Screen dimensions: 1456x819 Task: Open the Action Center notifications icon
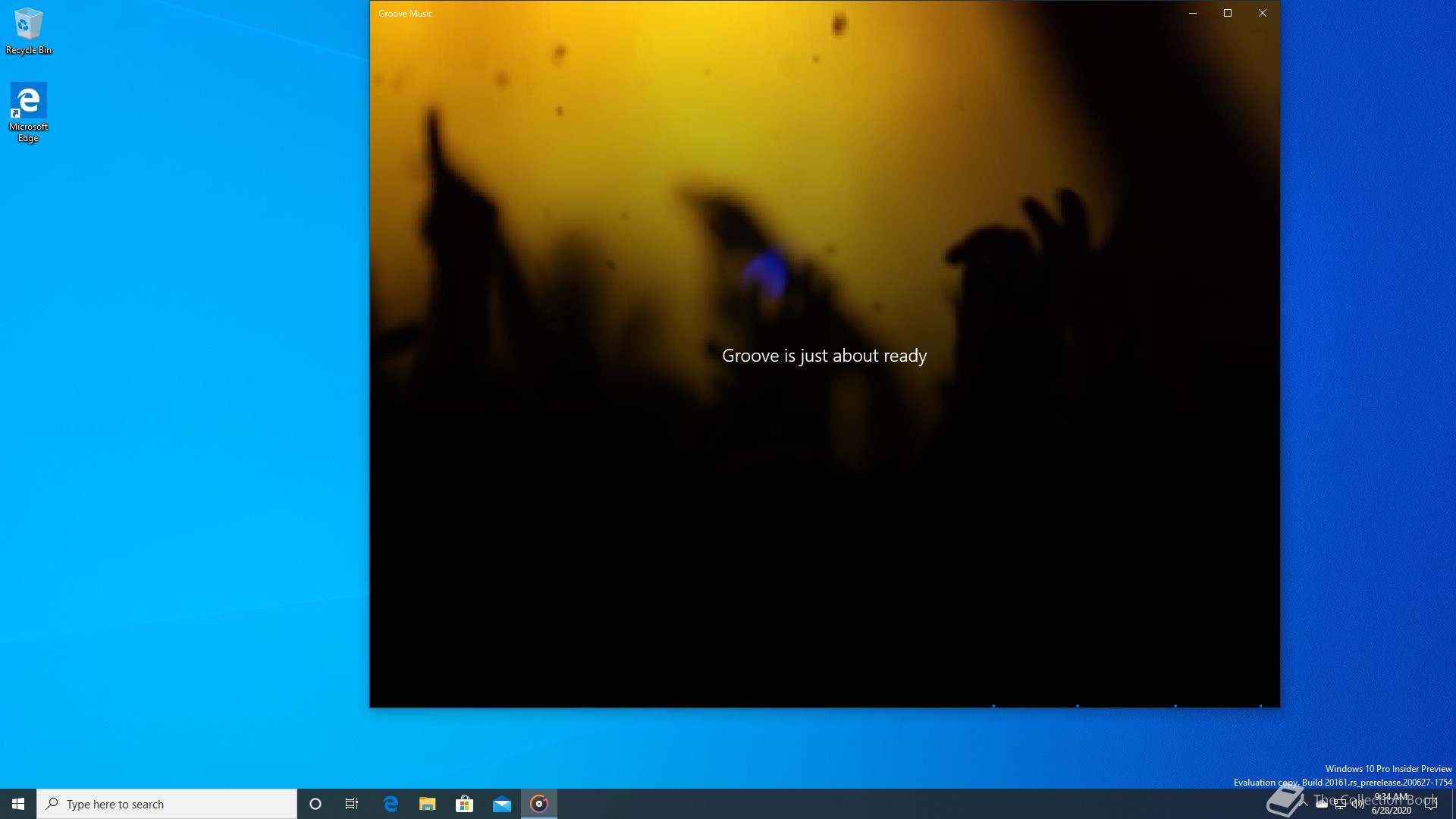pos(1431,804)
